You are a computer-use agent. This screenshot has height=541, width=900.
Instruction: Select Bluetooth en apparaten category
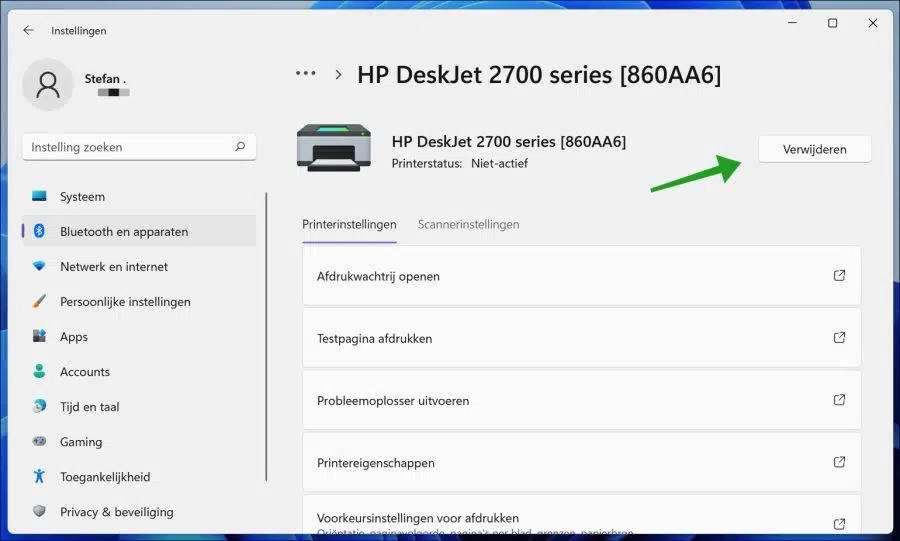click(x=139, y=232)
